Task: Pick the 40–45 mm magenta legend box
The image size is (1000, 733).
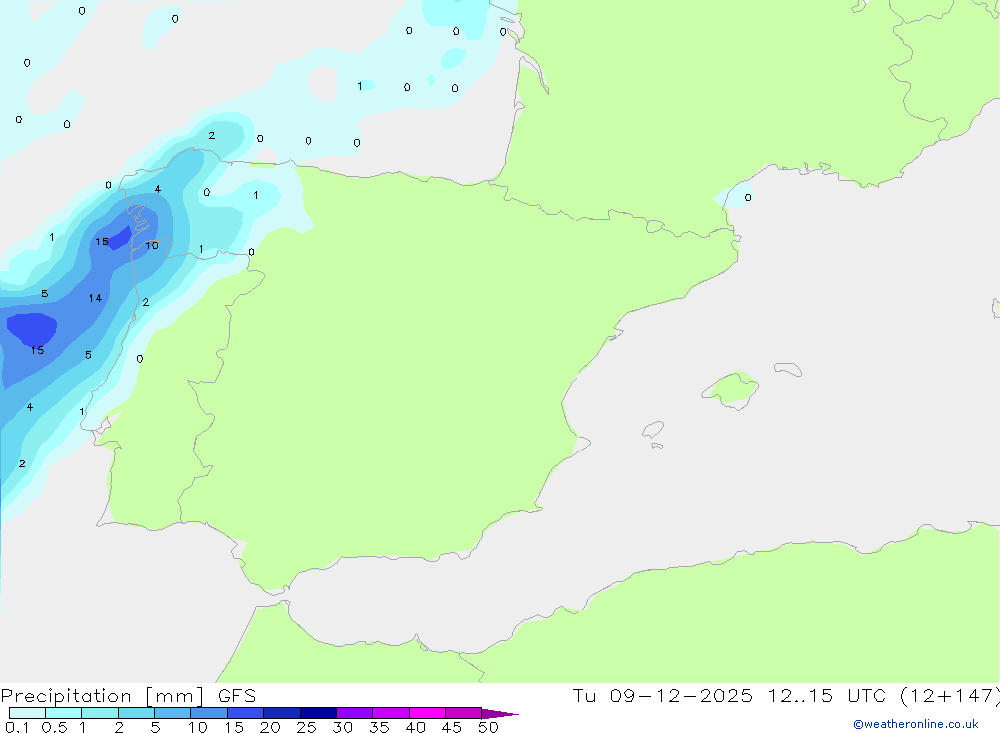Action: coord(427,713)
